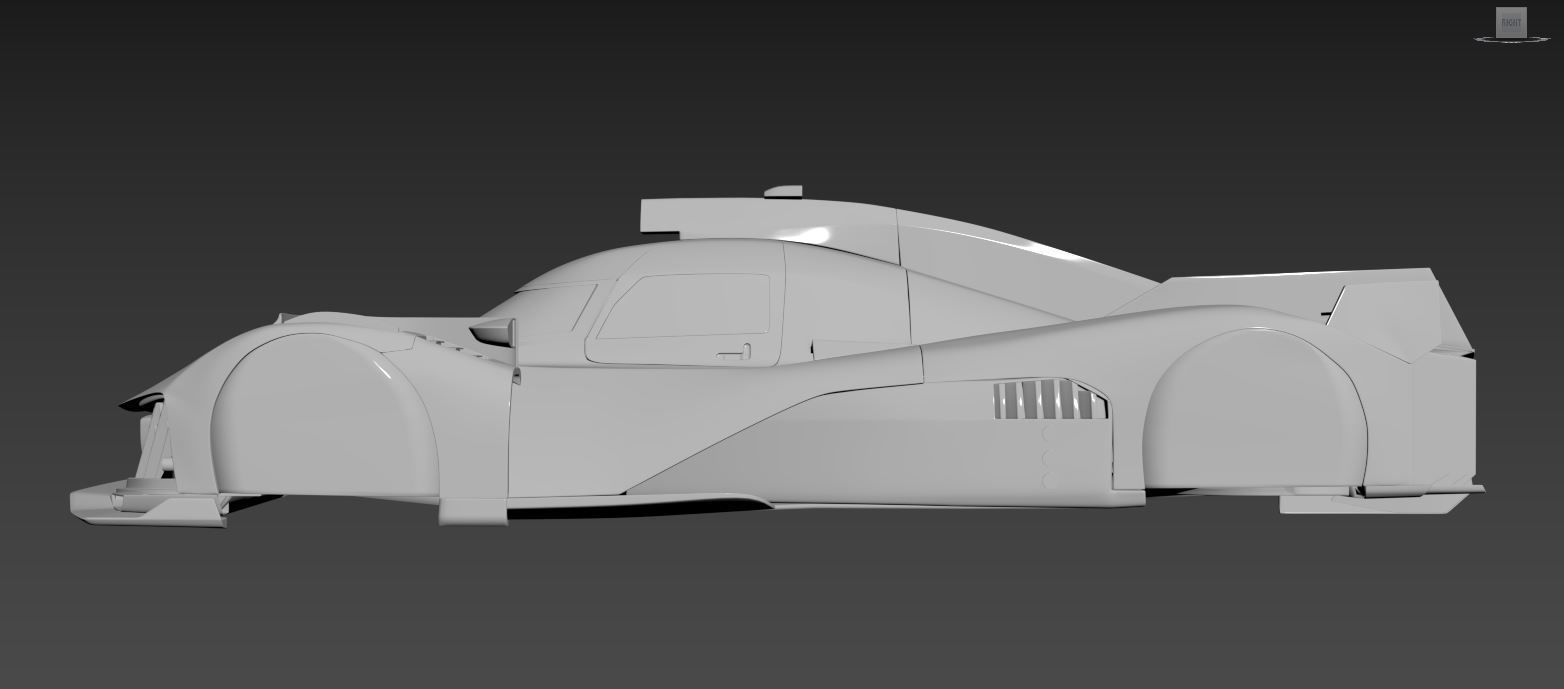
Task: Select the roof antenna fin
Action: (783, 192)
